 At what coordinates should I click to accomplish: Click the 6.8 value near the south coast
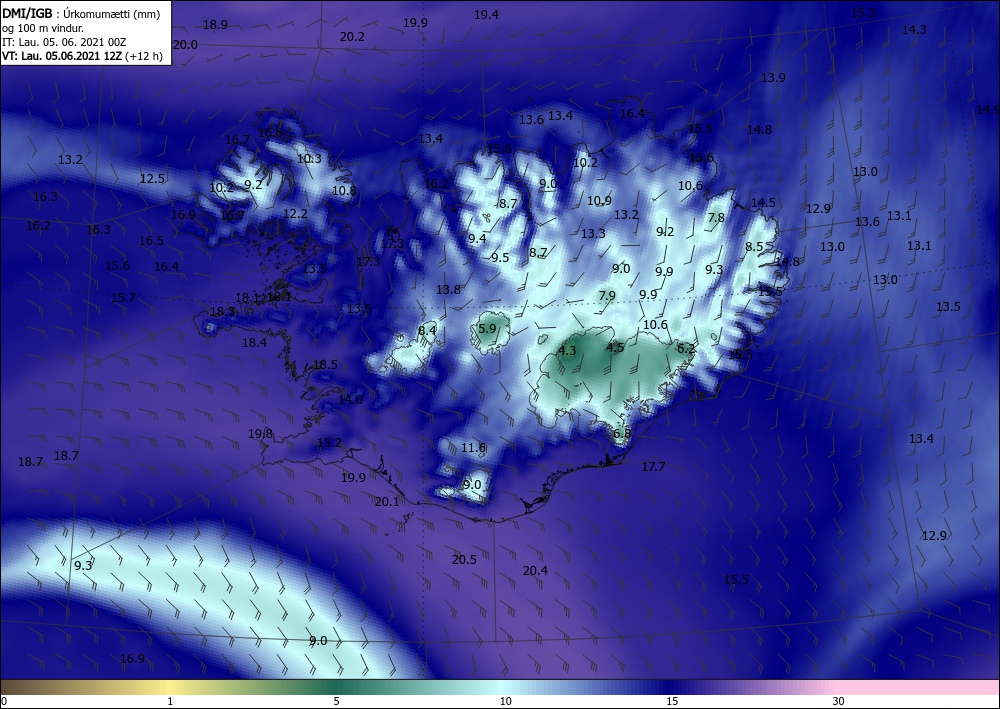click(622, 434)
